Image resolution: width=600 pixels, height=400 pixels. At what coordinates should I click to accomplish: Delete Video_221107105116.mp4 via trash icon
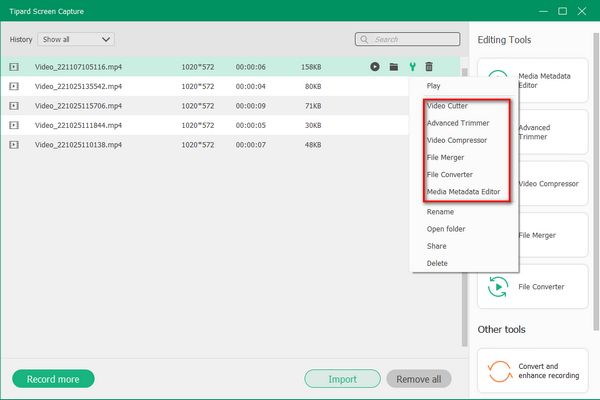pos(429,67)
